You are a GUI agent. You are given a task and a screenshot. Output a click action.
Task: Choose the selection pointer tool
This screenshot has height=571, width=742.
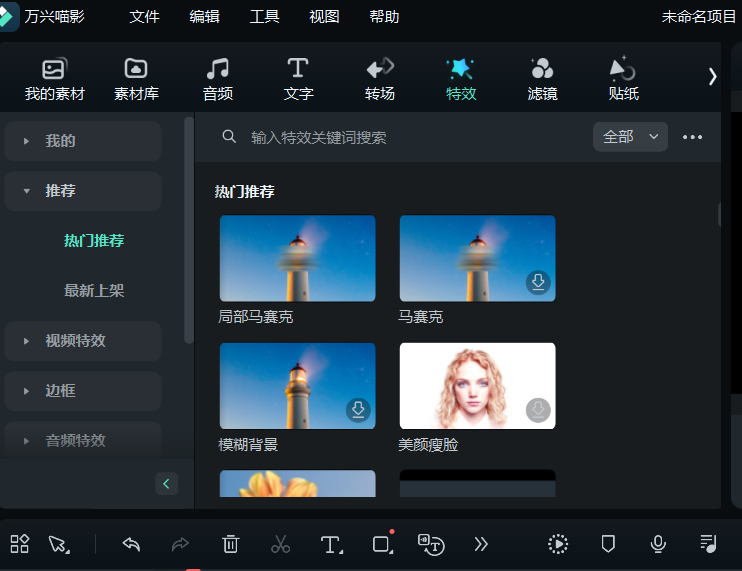tap(59, 545)
